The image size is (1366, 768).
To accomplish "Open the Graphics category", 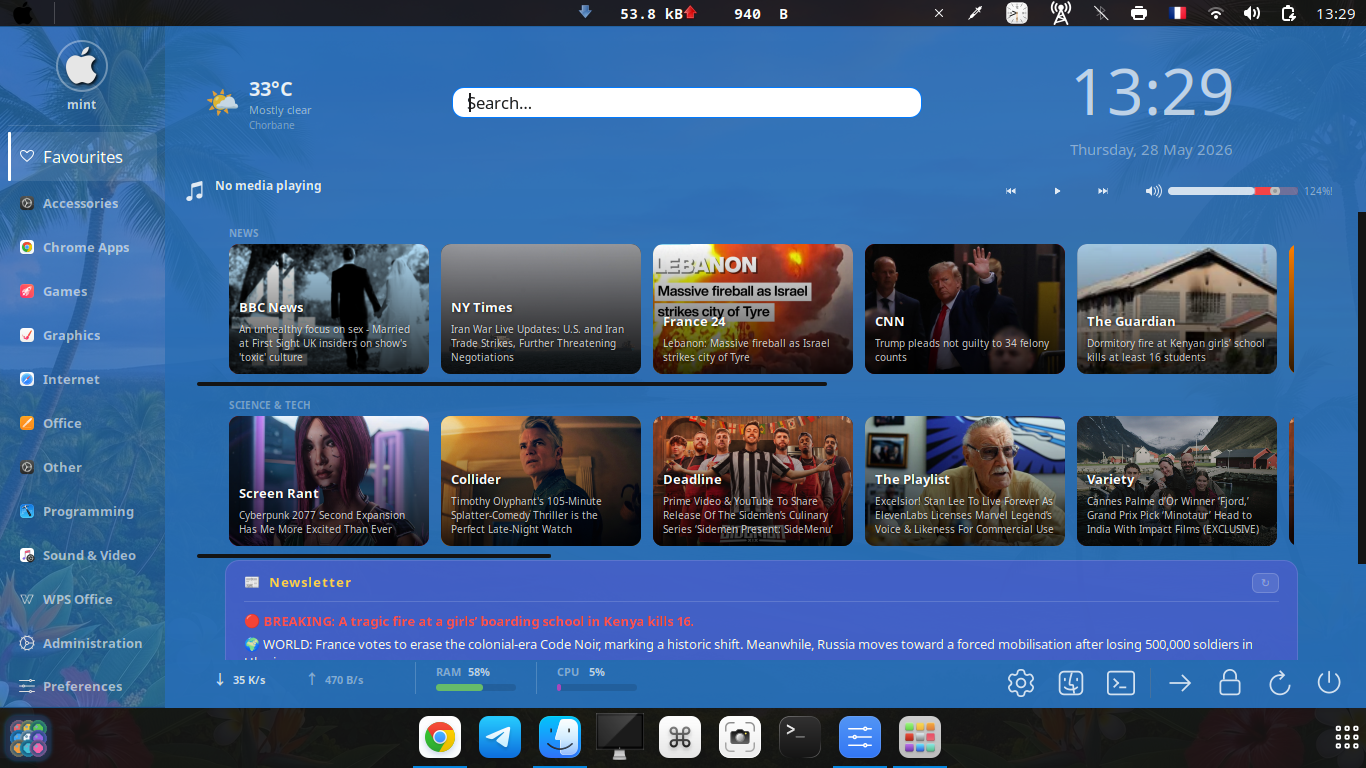I will pos(83,335).
